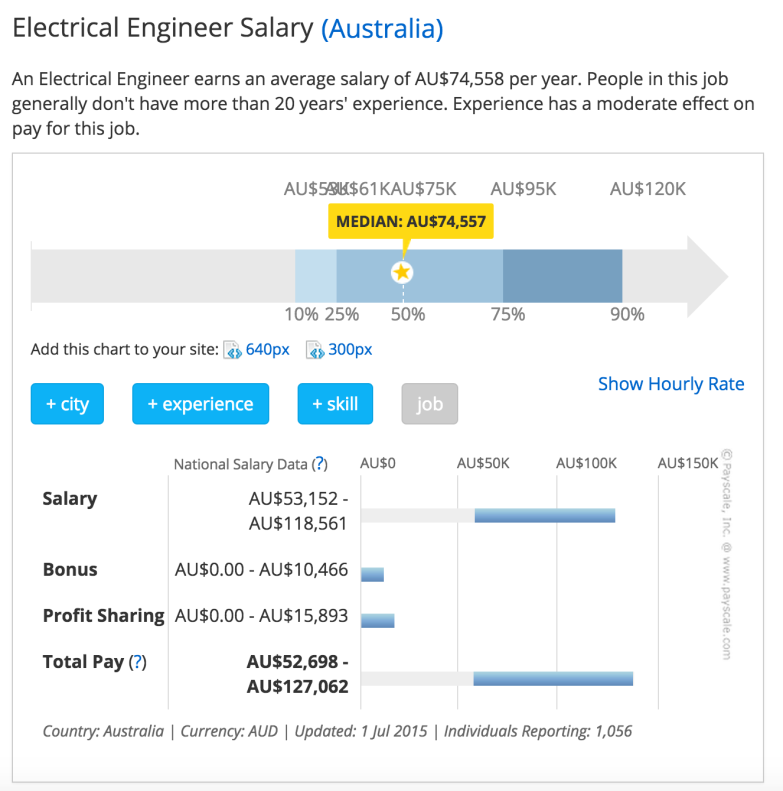Click the yellow MEDIAN AU$74,557 label

[411, 221]
